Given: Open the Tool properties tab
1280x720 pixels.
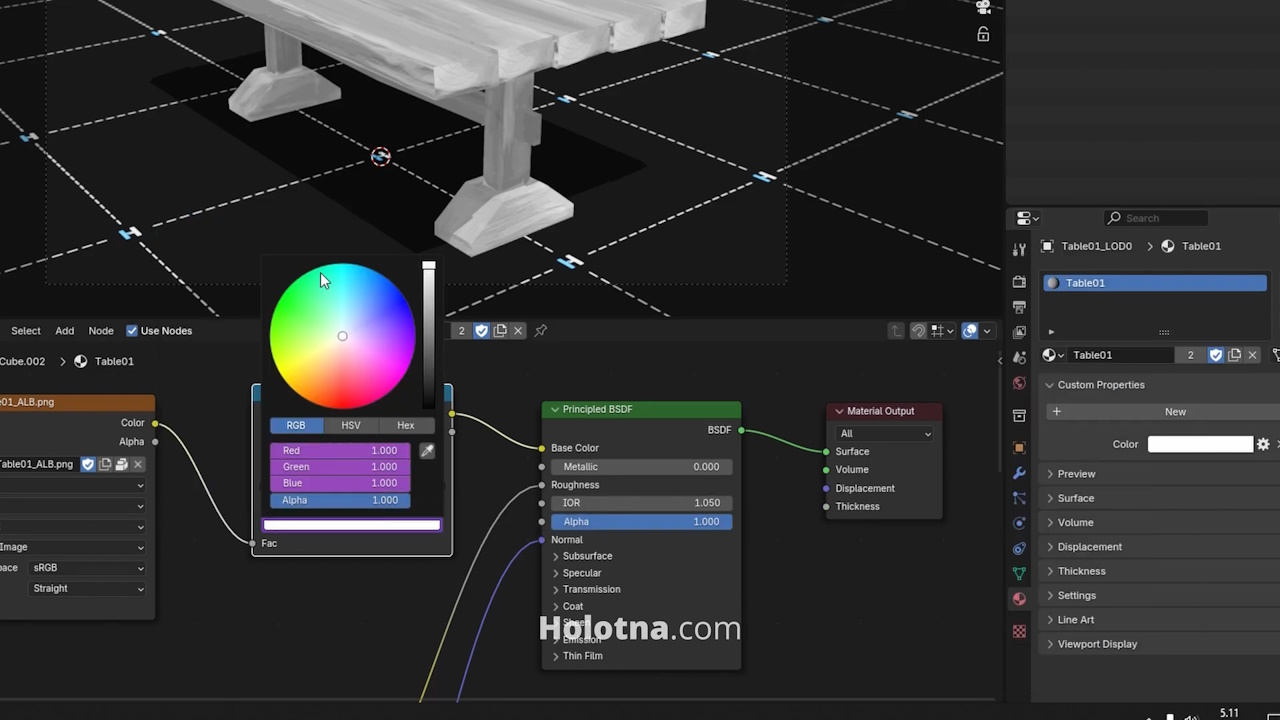Looking at the screenshot, I should (1019, 249).
